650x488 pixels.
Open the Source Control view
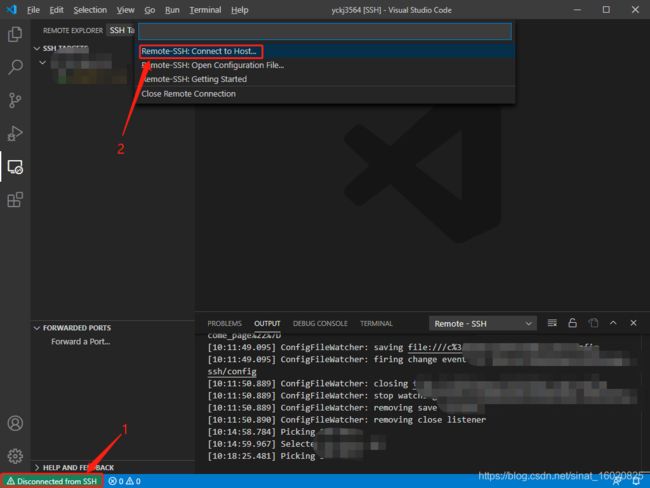point(15,100)
